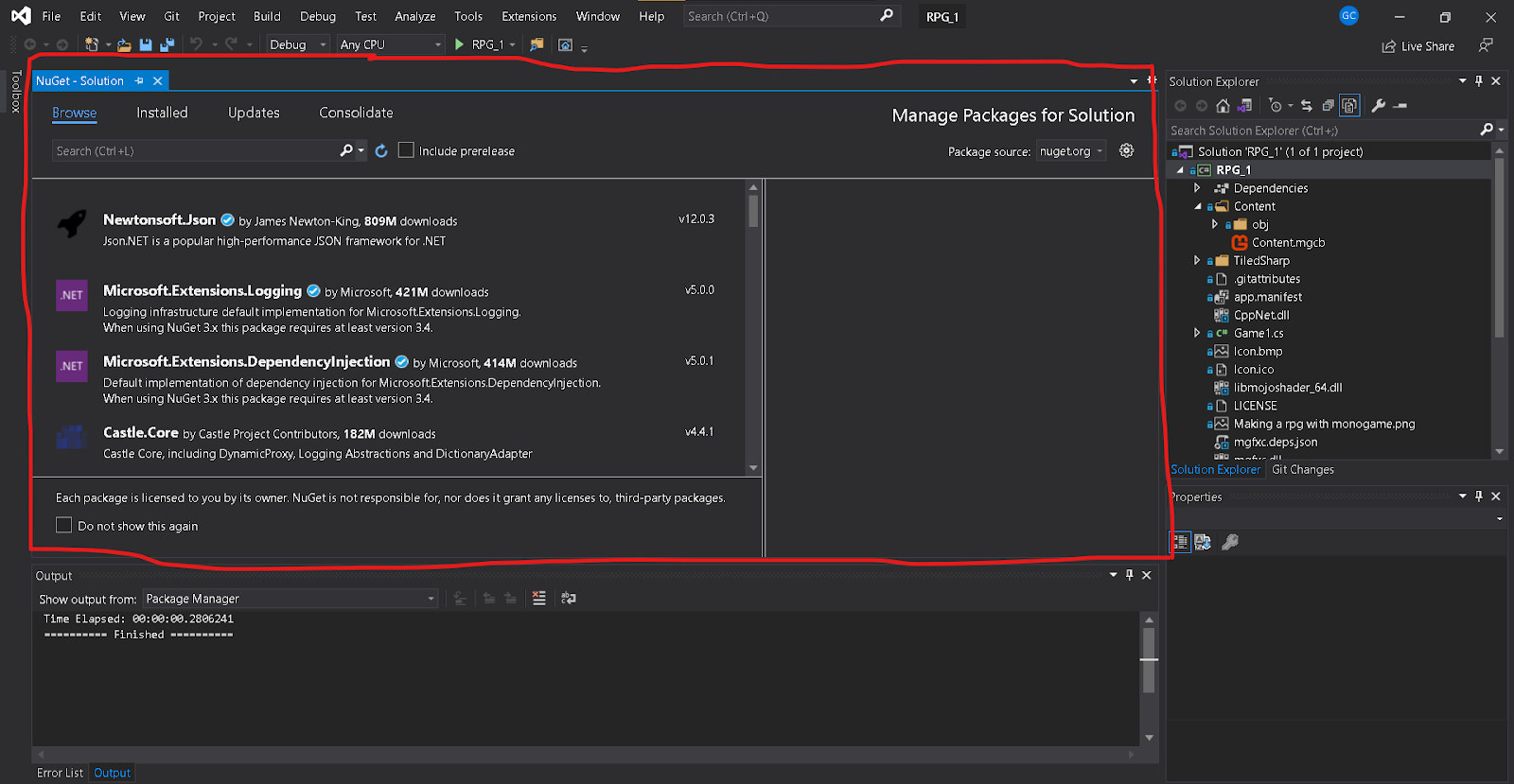The height and width of the screenshot is (784, 1514).
Task: Click Alphabetical sort in Properties panel
Action: [1203, 542]
